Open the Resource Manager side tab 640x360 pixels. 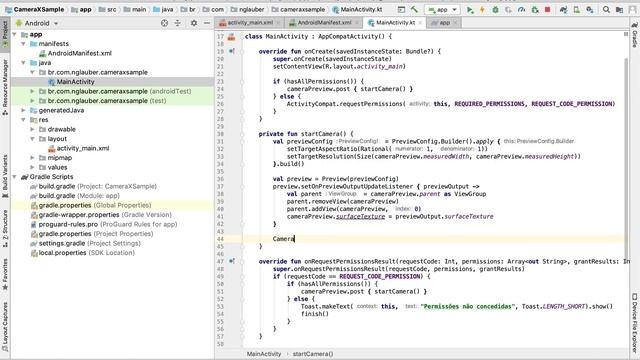pos(5,87)
